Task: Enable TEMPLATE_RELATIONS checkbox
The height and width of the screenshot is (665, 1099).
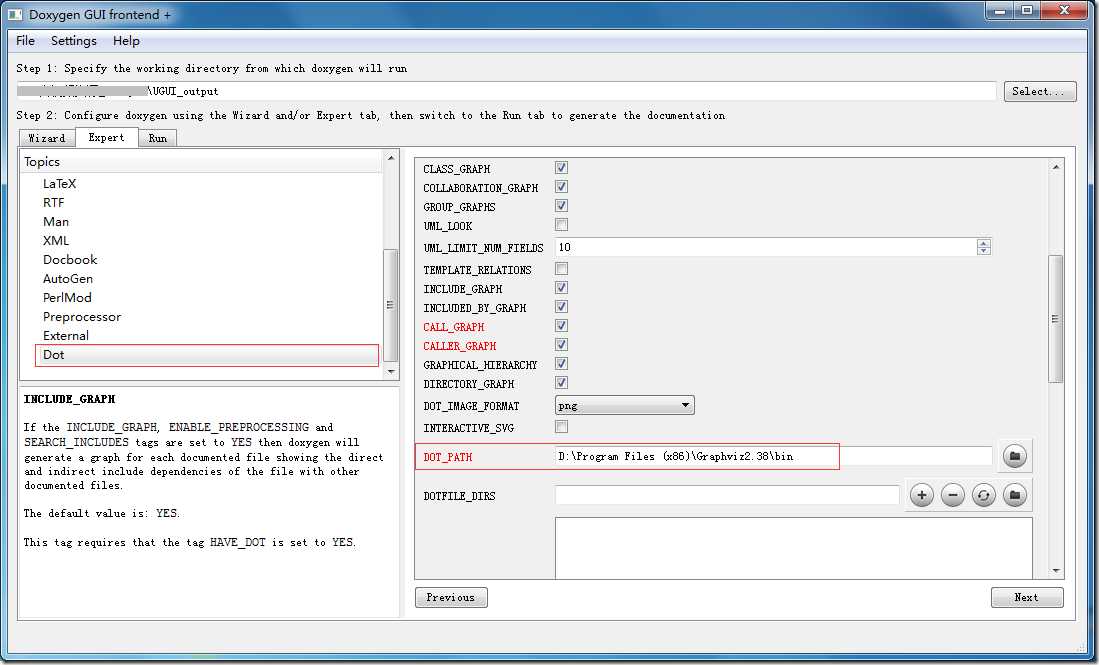Action: (561, 268)
